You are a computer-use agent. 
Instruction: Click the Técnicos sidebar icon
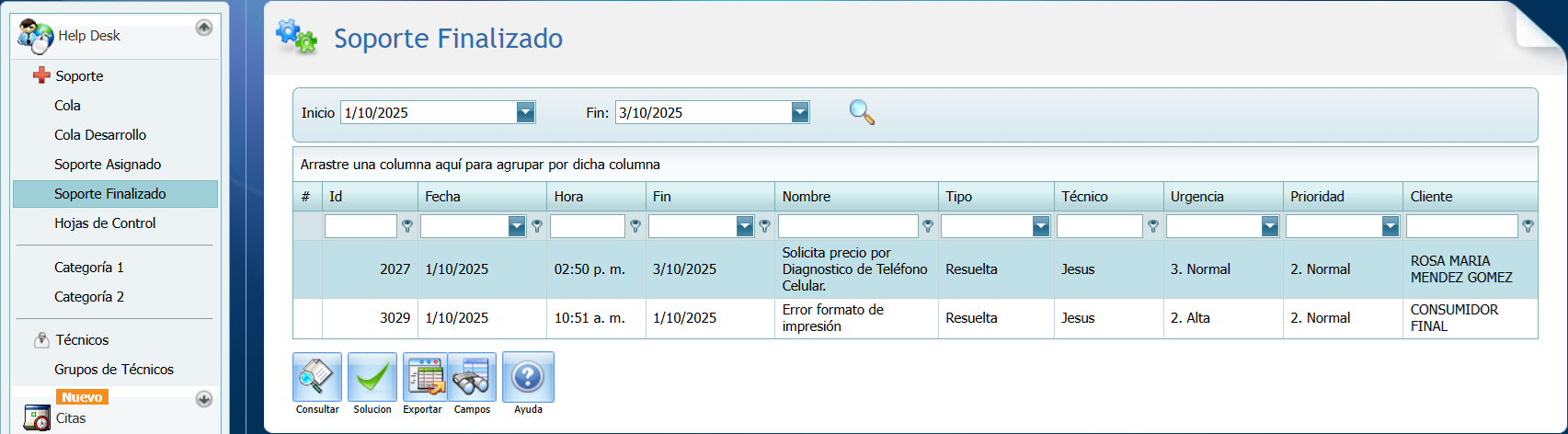[41, 340]
